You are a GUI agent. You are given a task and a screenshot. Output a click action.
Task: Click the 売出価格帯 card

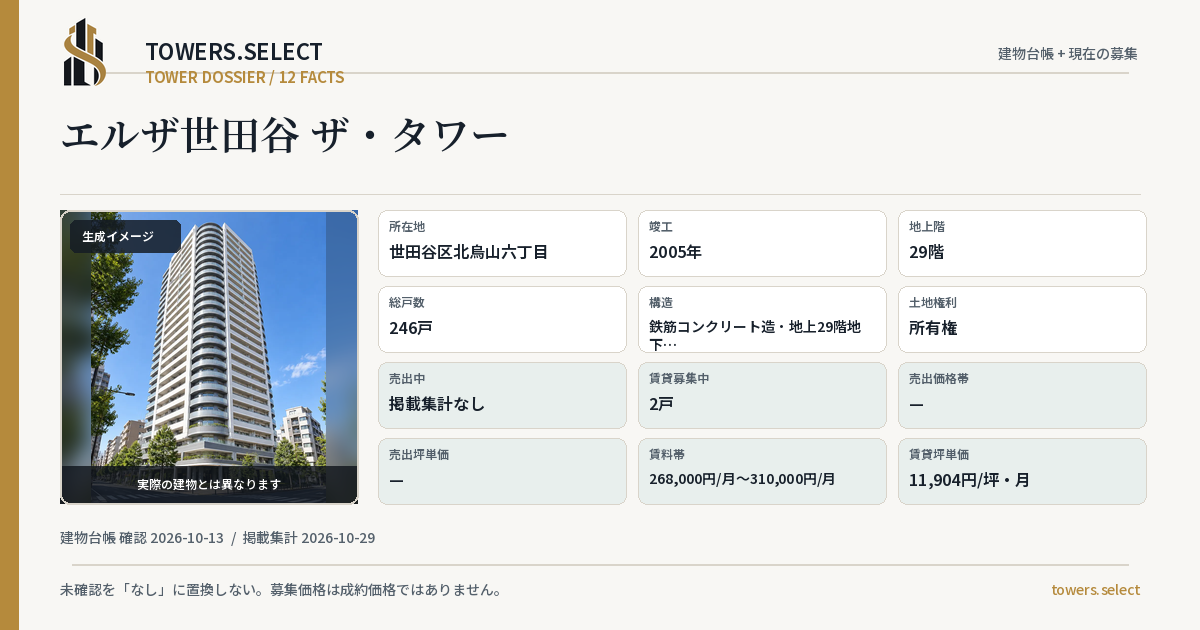click(1022, 395)
